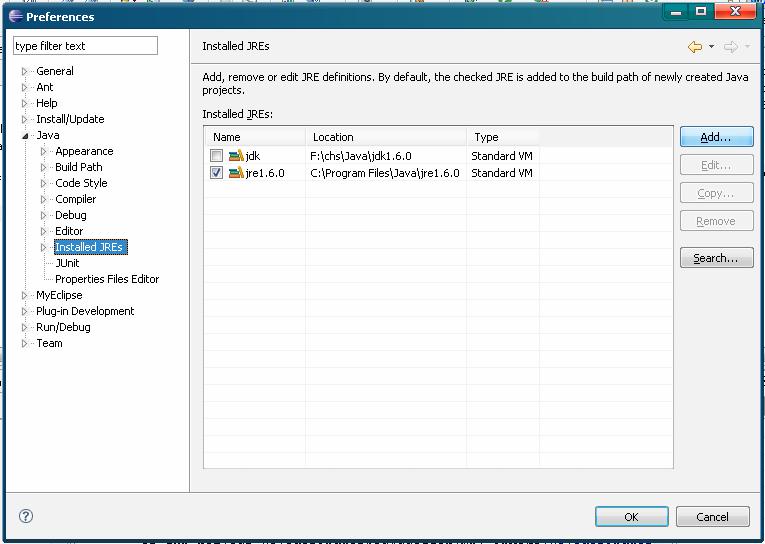Open Editor preferences under Java
The width and height of the screenshot is (765, 544).
pos(69,231)
